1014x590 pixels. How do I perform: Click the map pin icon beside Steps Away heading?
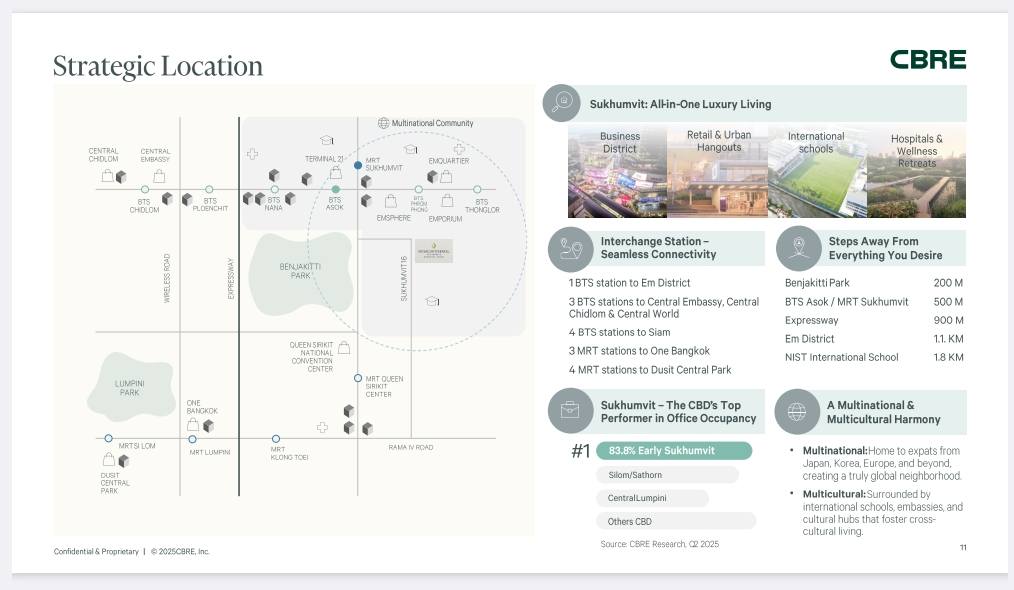tap(797, 248)
